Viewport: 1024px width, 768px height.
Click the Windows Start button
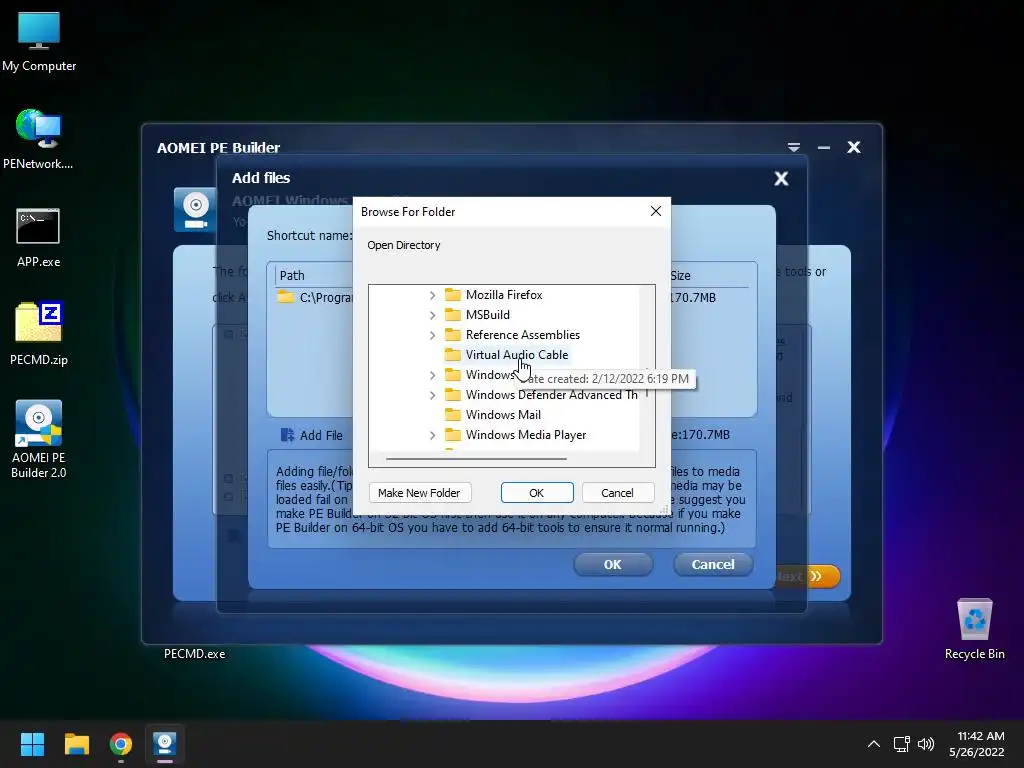pos(32,744)
